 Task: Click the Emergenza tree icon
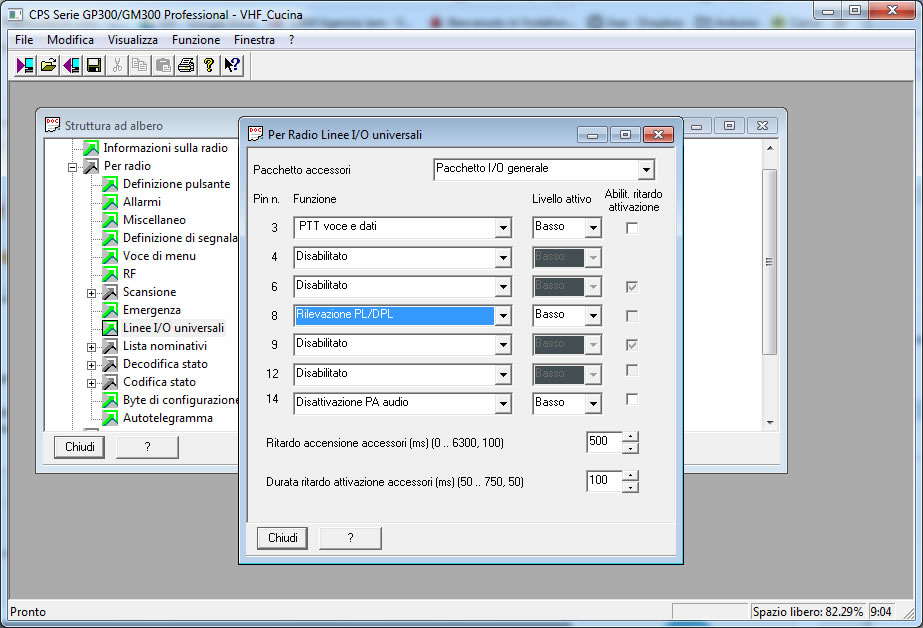coord(110,310)
